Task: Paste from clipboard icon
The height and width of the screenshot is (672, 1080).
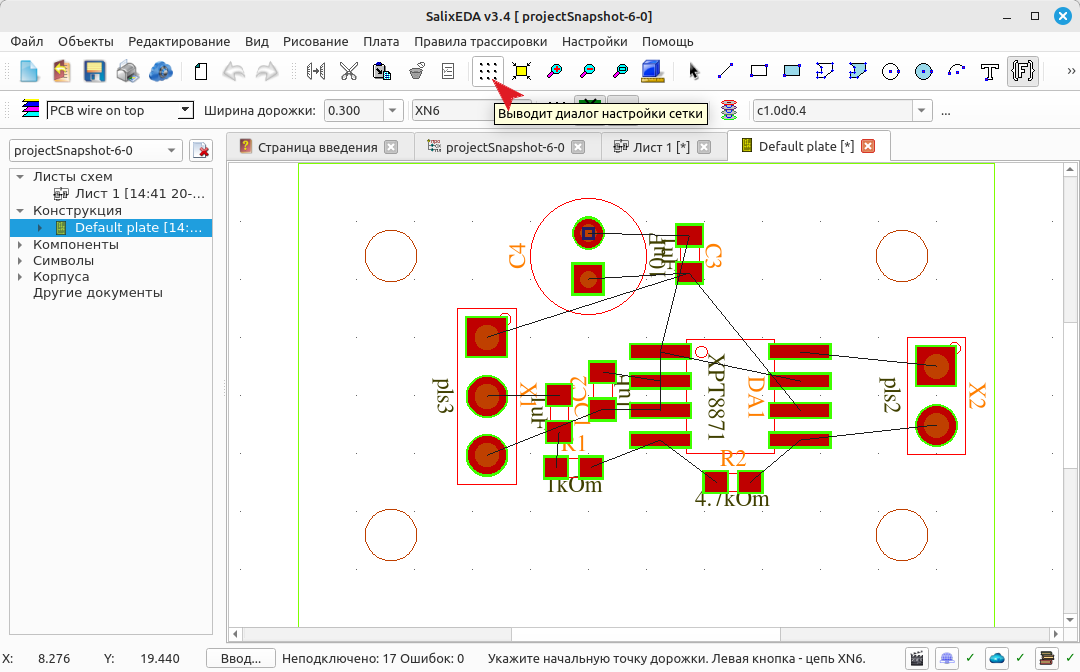Action: (382, 71)
